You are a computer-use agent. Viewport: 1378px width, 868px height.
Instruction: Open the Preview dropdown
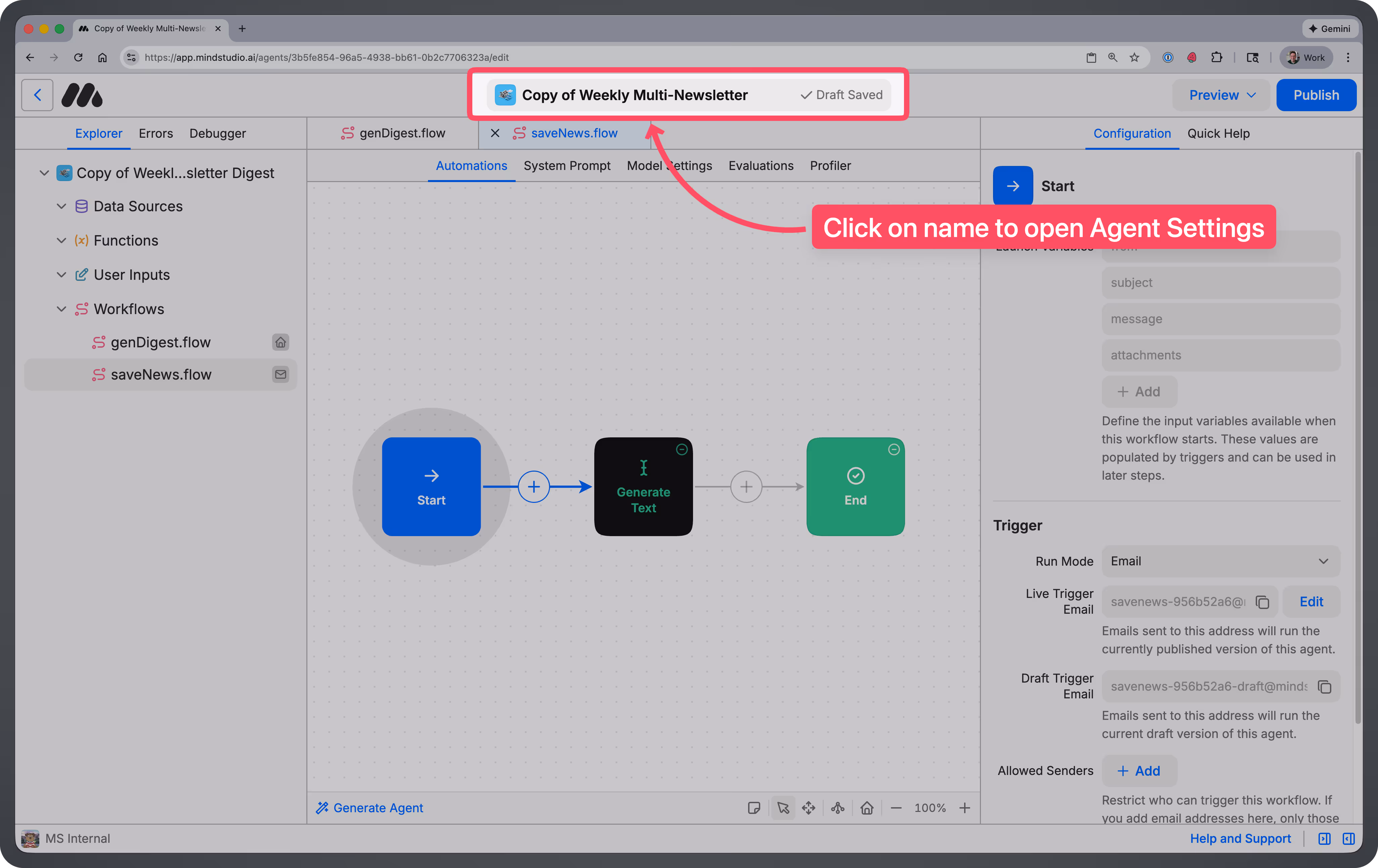[x=1221, y=95]
